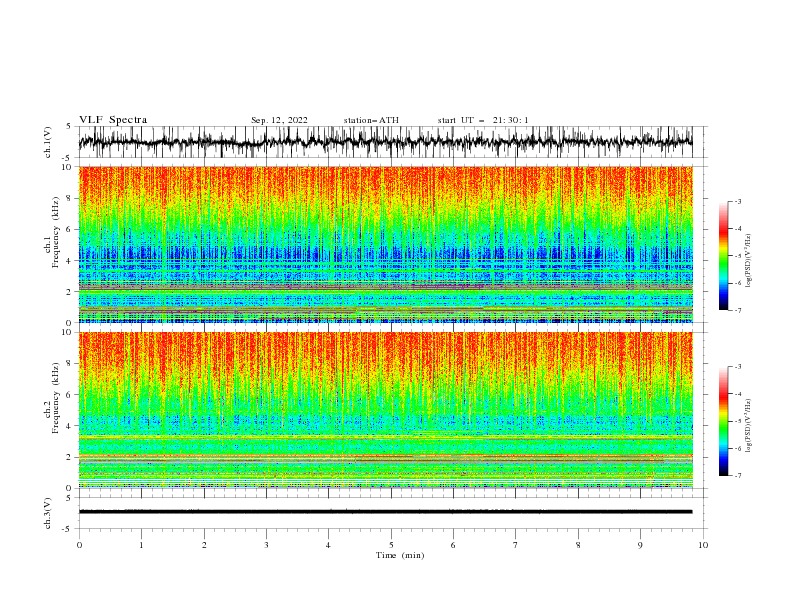
Task: Click the '-3' label on ch.1 colorbar
Action: coord(737,201)
